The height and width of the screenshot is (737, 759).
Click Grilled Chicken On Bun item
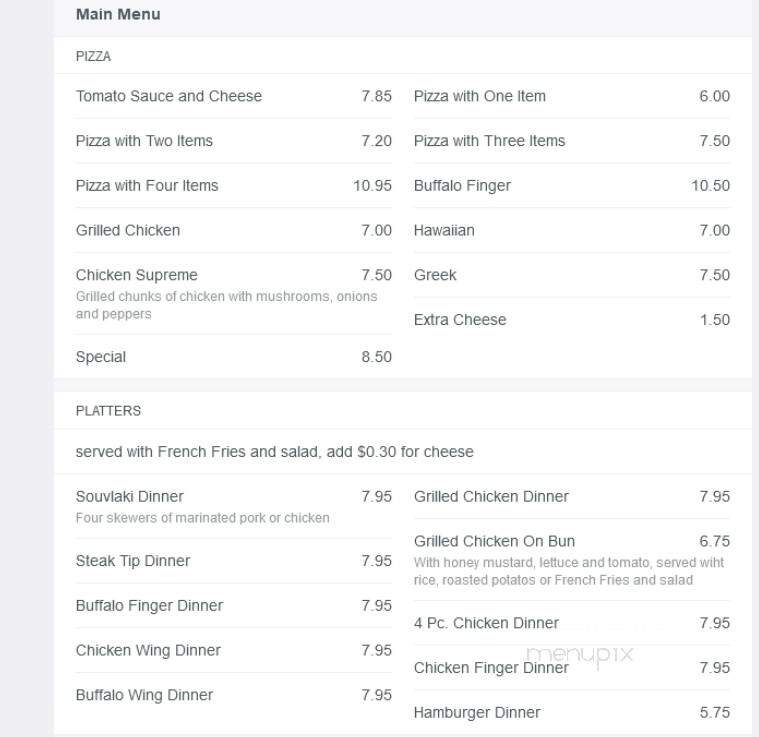click(x=494, y=541)
